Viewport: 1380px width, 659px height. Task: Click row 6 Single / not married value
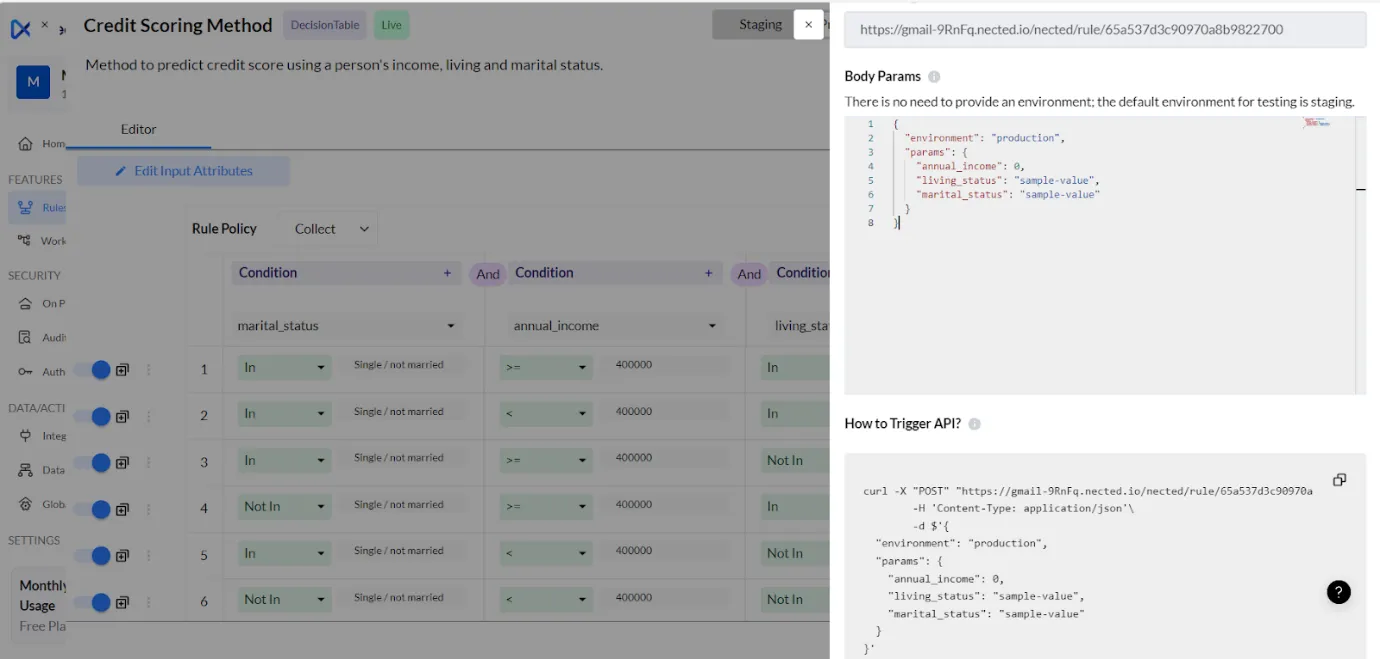tap(403, 598)
